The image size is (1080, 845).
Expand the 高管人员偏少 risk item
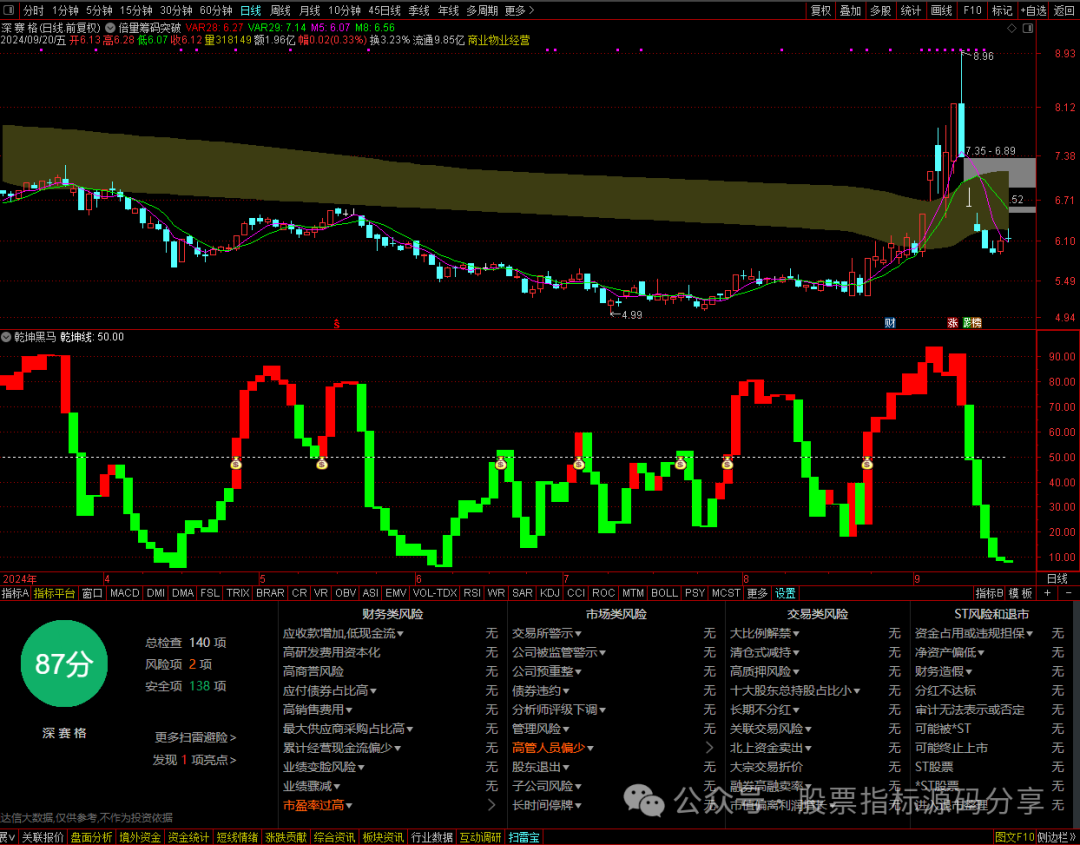(x=553, y=747)
